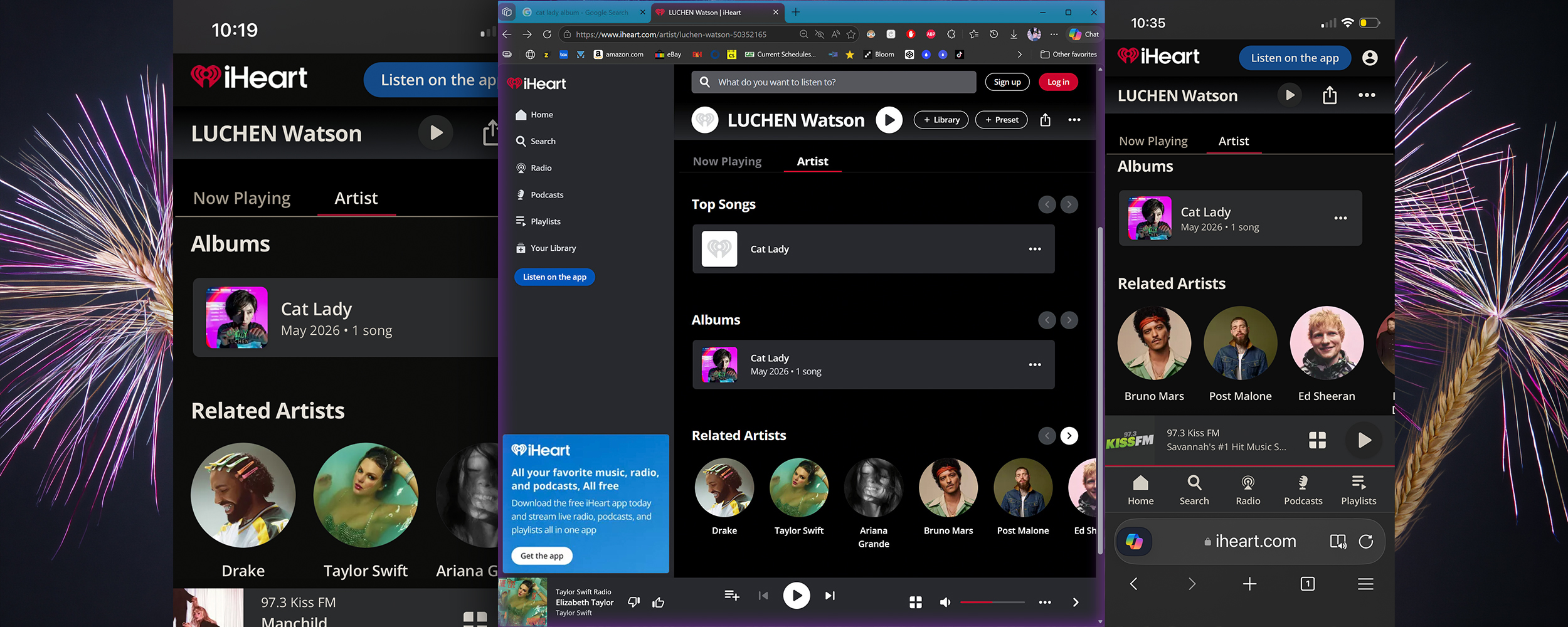Tap Podcasts in the right phone bottom nav
Image resolution: width=1568 pixels, height=627 pixels.
[1303, 490]
